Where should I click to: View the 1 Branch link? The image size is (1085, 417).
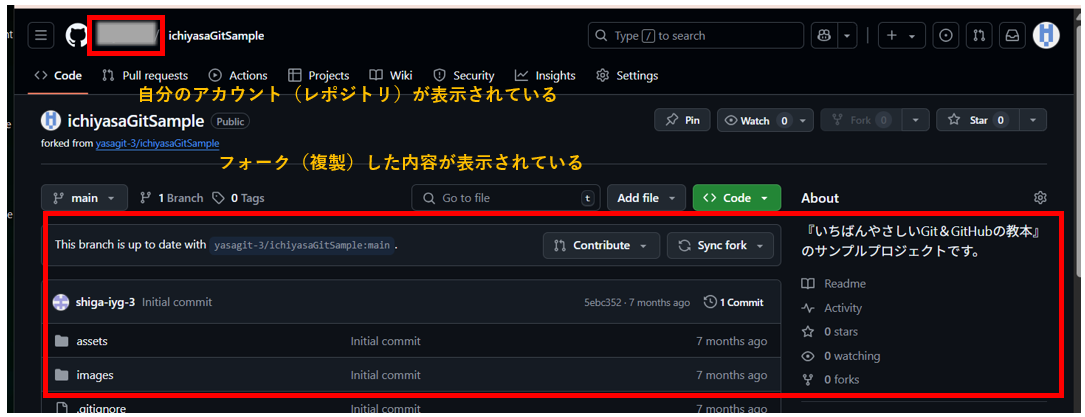(172, 198)
